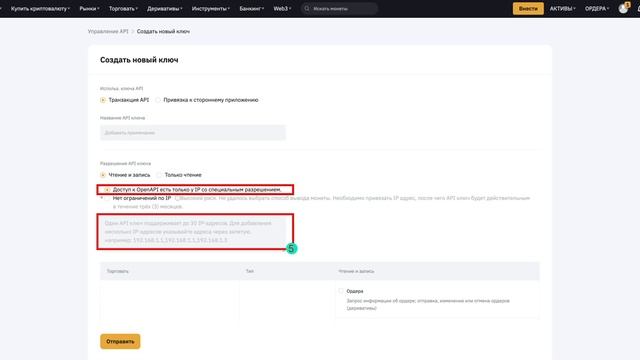
Task: Expand the Деривативы dropdown menu
Action: (x=165, y=9)
